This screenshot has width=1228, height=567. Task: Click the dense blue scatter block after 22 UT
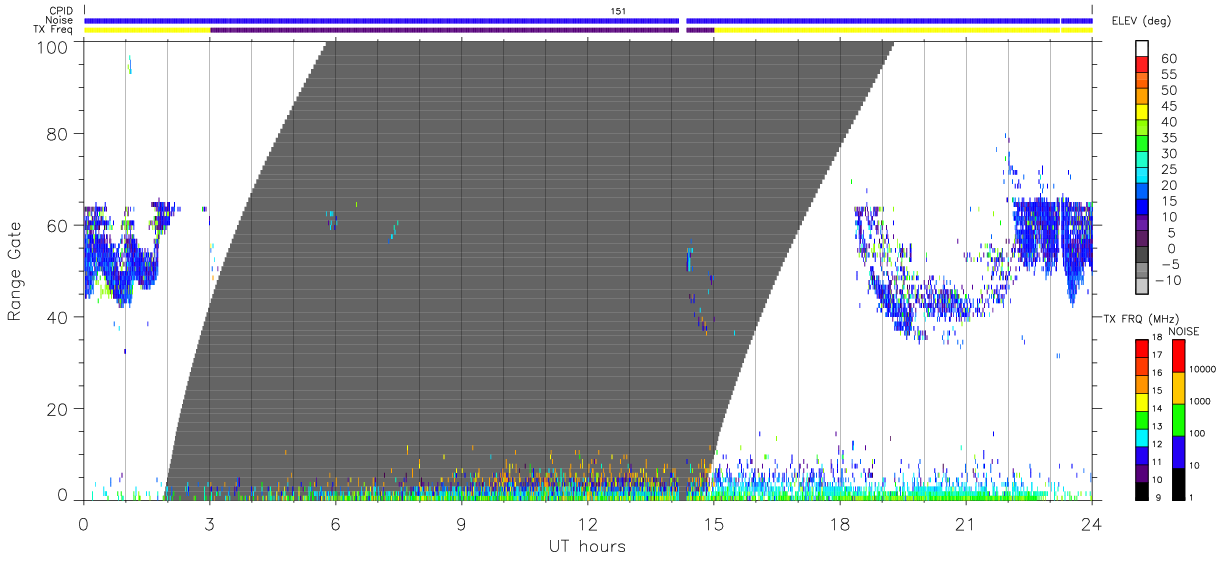tap(1052, 240)
